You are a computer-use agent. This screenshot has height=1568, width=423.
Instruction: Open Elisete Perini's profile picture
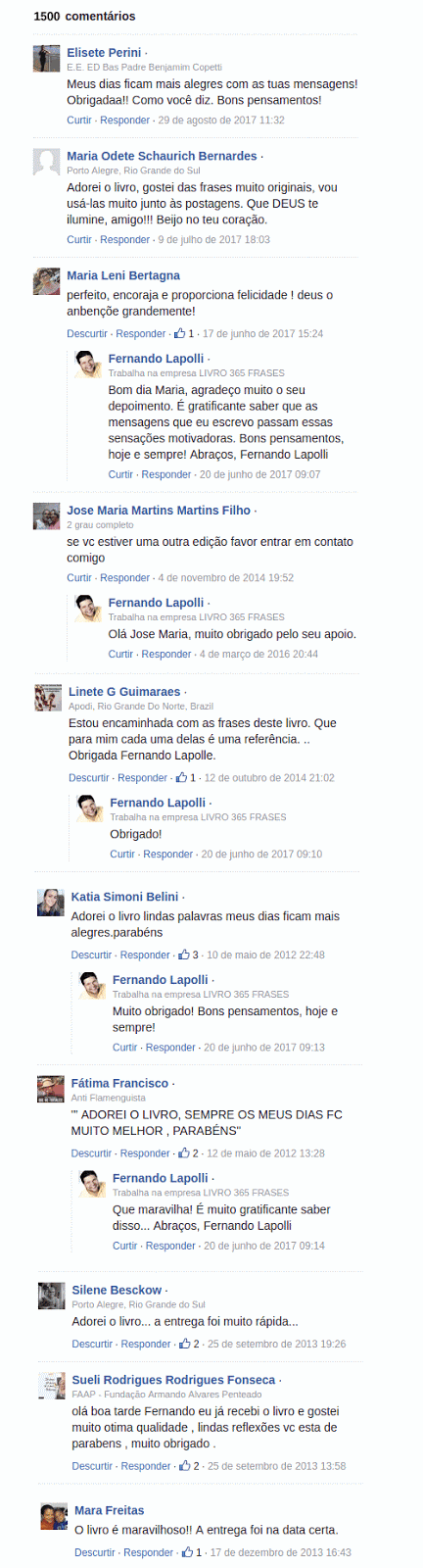click(x=46, y=58)
